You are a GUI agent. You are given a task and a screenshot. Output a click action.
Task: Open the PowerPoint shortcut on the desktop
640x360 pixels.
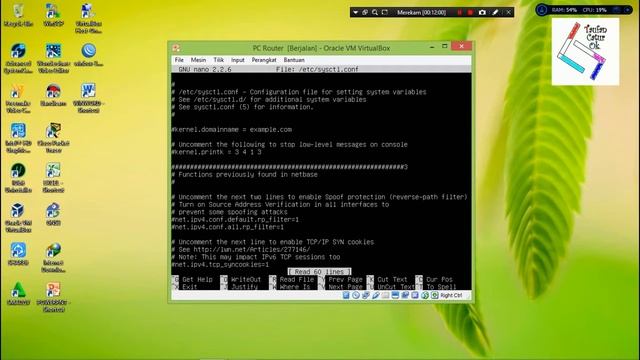click(53, 297)
